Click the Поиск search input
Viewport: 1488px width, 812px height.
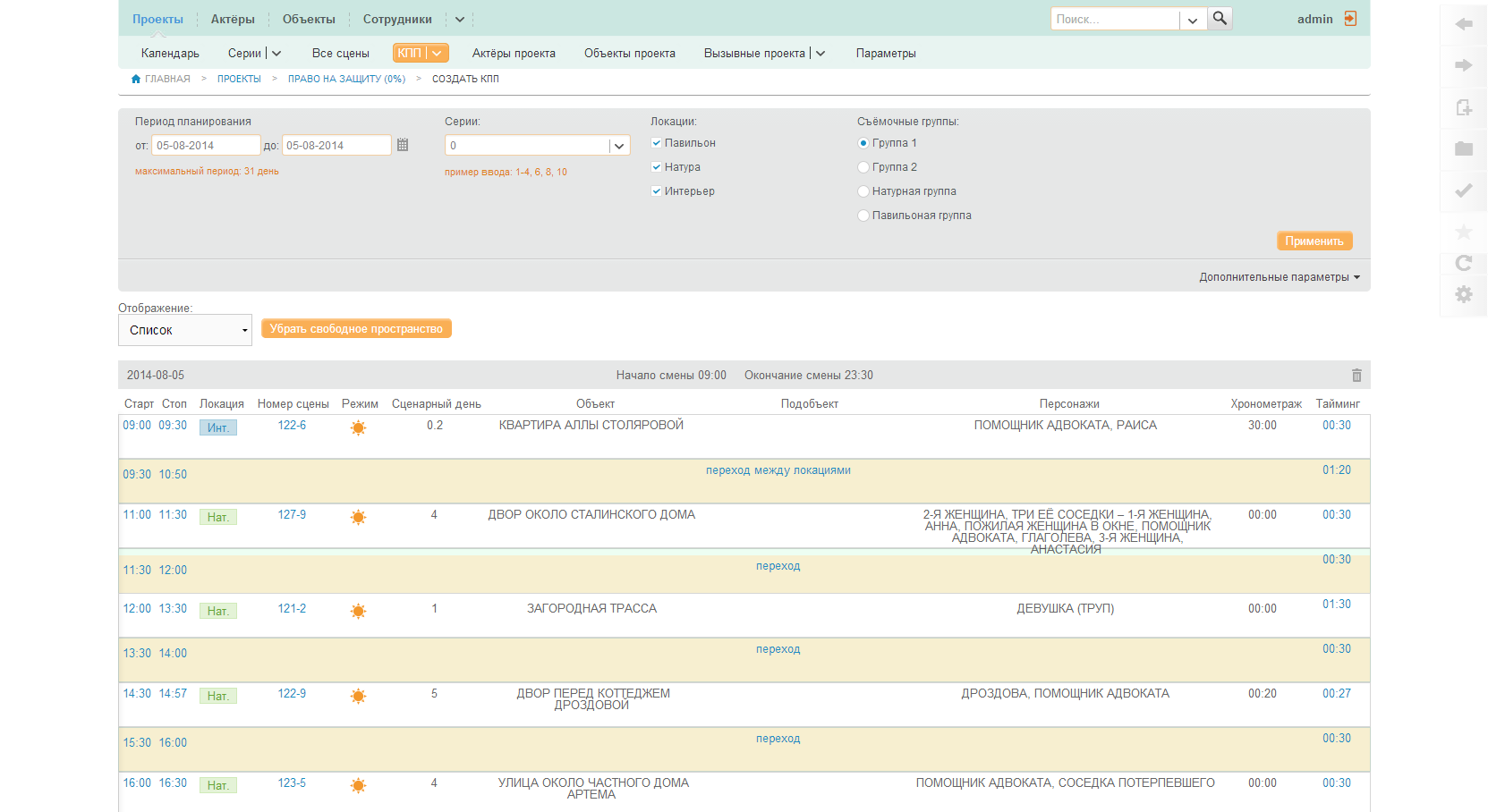(1115, 20)
